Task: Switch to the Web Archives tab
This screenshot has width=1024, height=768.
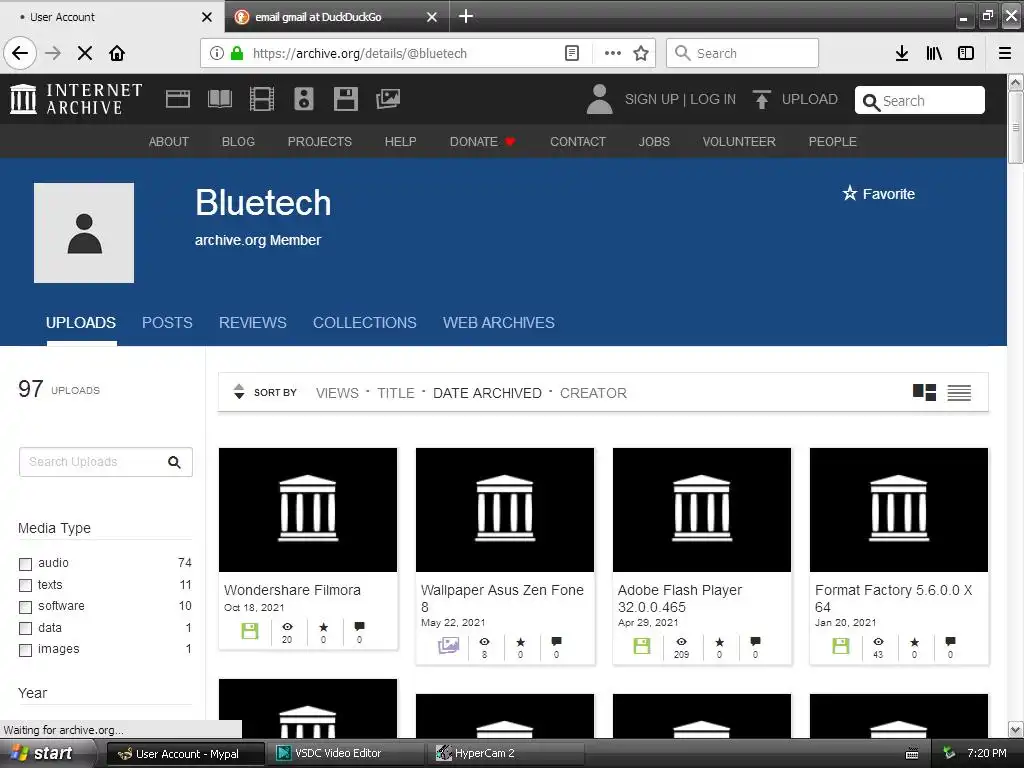Action: (499, 323)
